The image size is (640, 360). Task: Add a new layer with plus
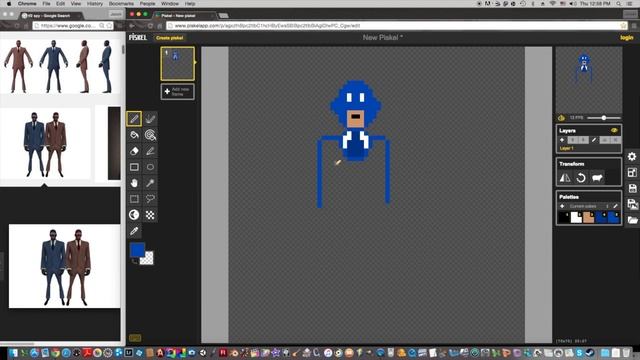click(562, 140)
